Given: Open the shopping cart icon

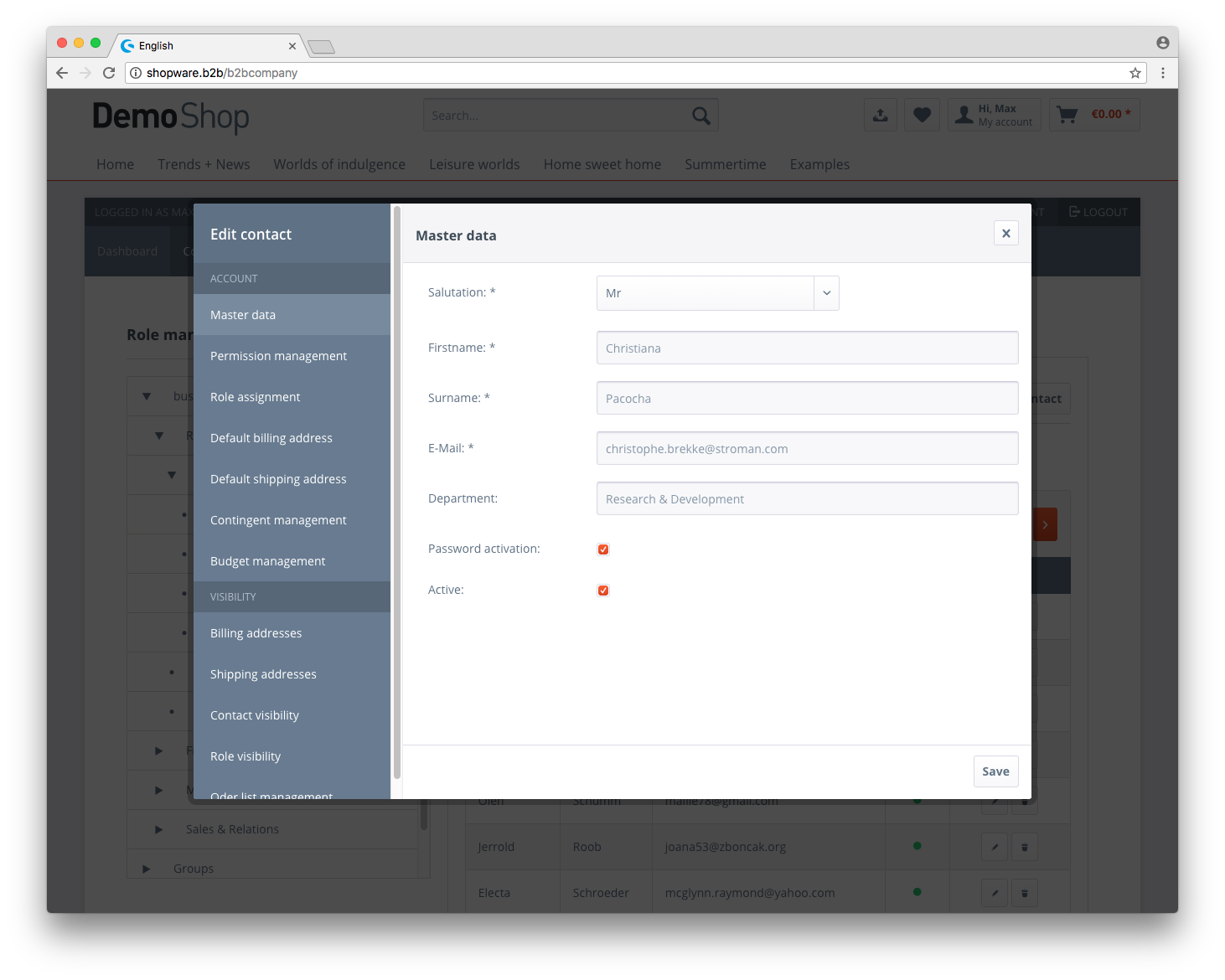Looking at the screenshot, I should coord(1067,115).
